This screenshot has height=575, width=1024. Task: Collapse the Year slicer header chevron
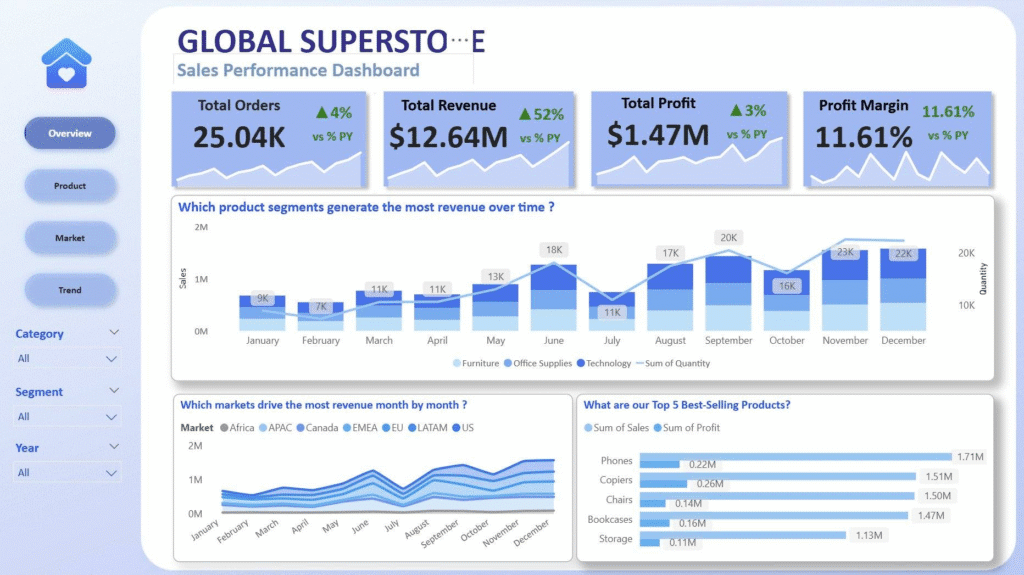click(114, 447)
